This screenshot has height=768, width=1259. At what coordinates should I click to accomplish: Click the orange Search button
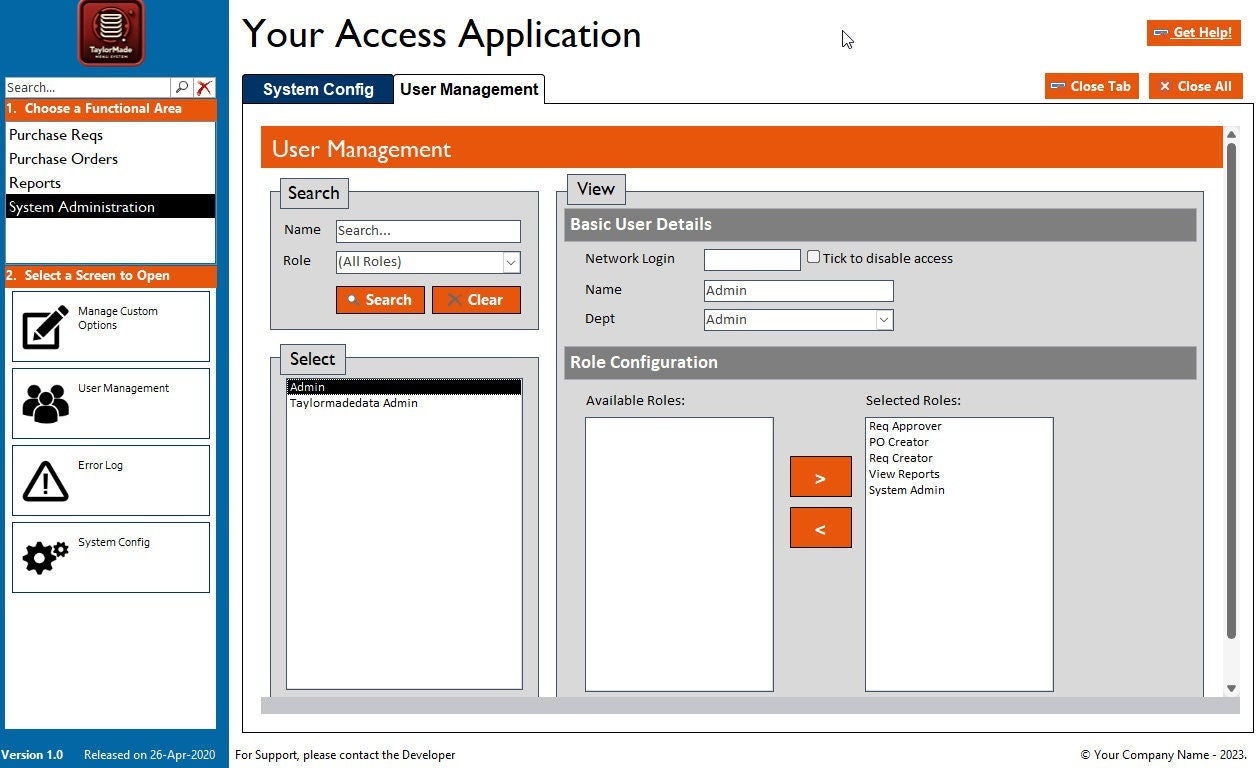(380, 299)
